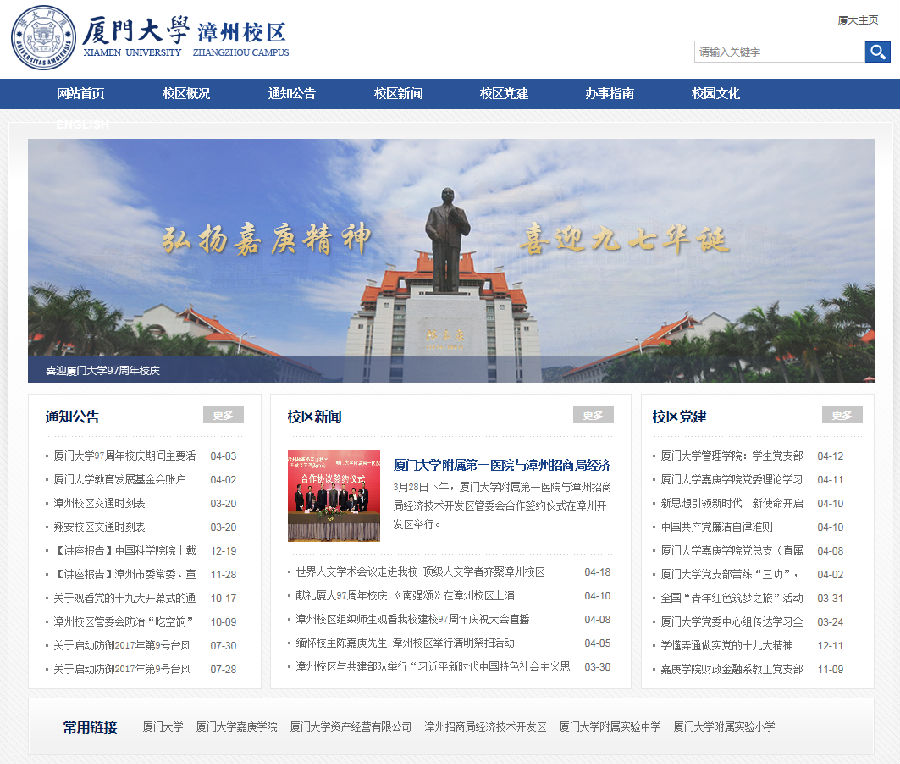Open the 办事指南 navigation item

coord(610,94)
